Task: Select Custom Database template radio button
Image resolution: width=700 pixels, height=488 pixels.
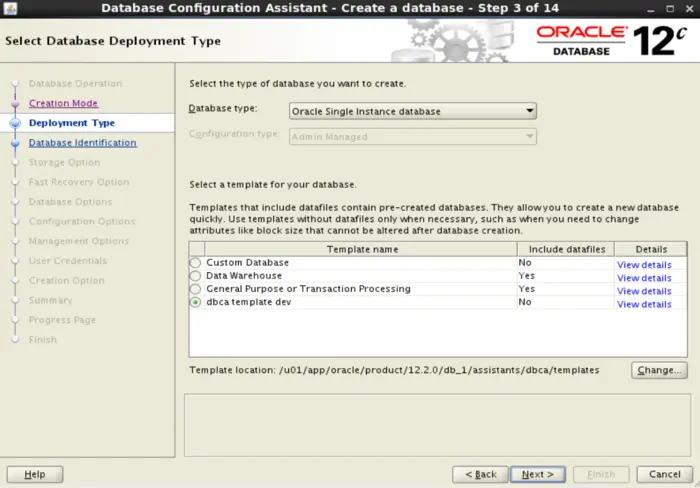Action: point(195,263)
